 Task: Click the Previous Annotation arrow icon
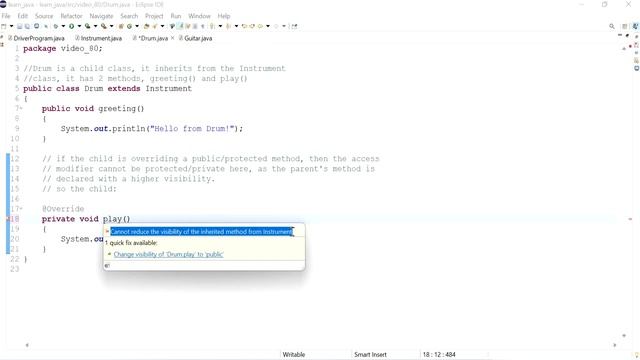click(x=228, y=26)
